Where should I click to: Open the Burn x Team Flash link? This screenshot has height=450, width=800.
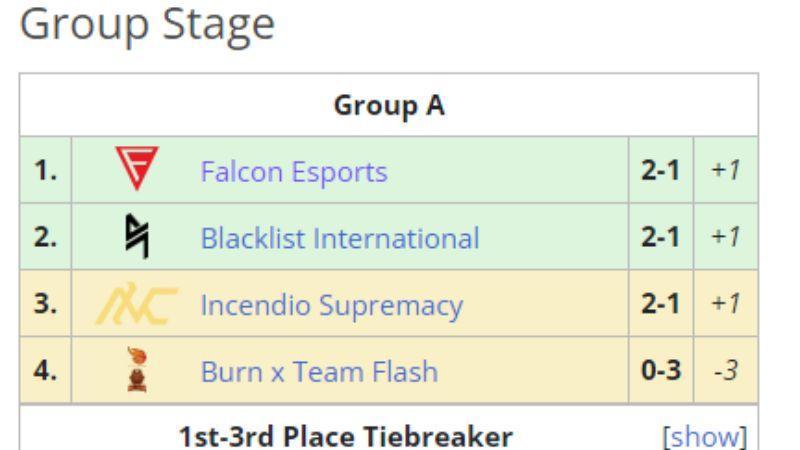(x=319, y=371)
